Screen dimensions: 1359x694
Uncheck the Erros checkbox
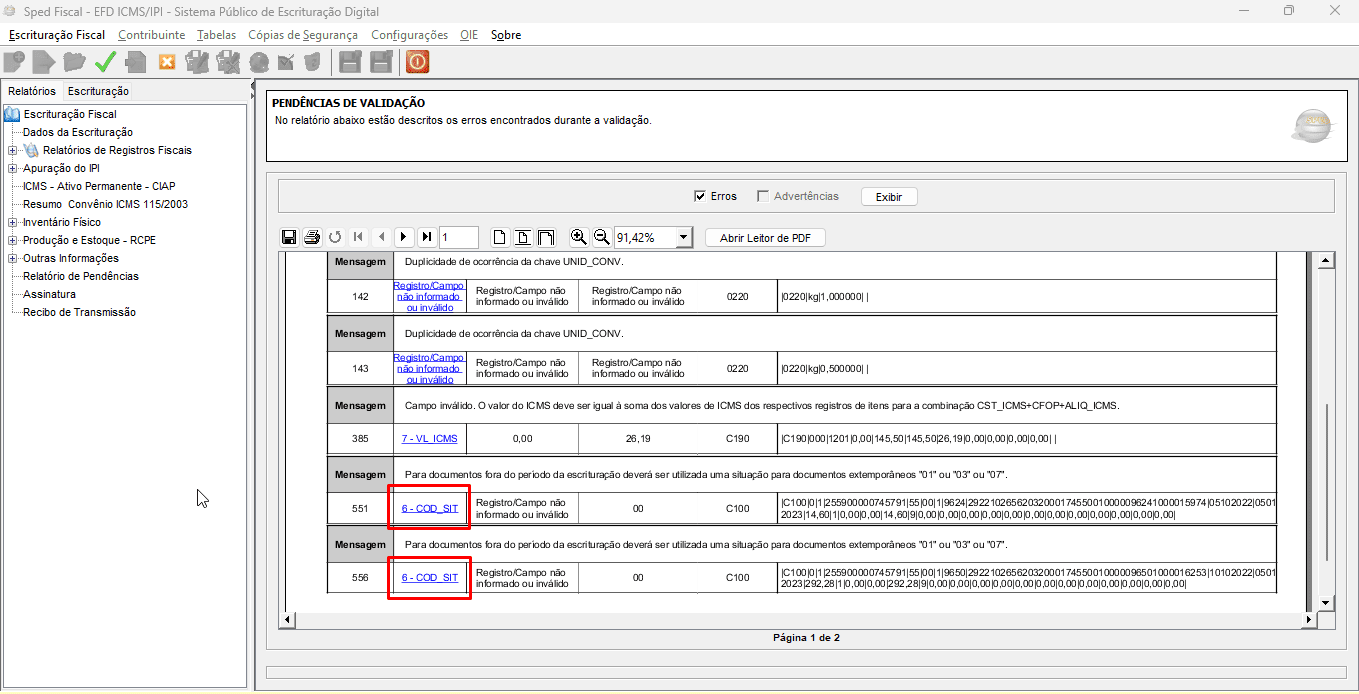pos(700,196)
